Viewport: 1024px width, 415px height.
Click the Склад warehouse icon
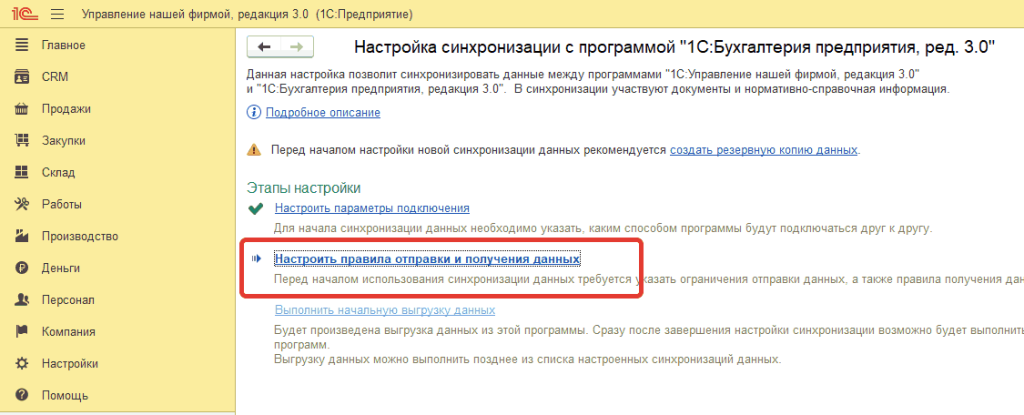[22, 173]
